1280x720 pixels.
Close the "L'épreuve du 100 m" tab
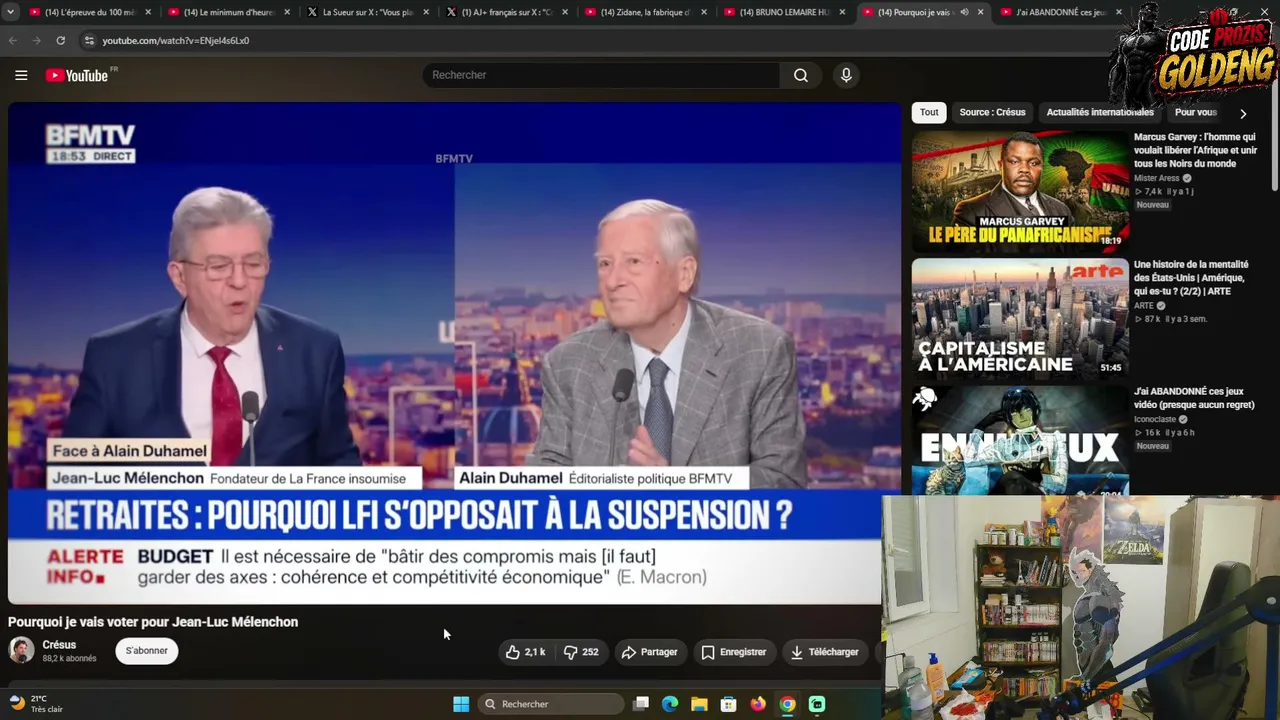click(148, 13)
